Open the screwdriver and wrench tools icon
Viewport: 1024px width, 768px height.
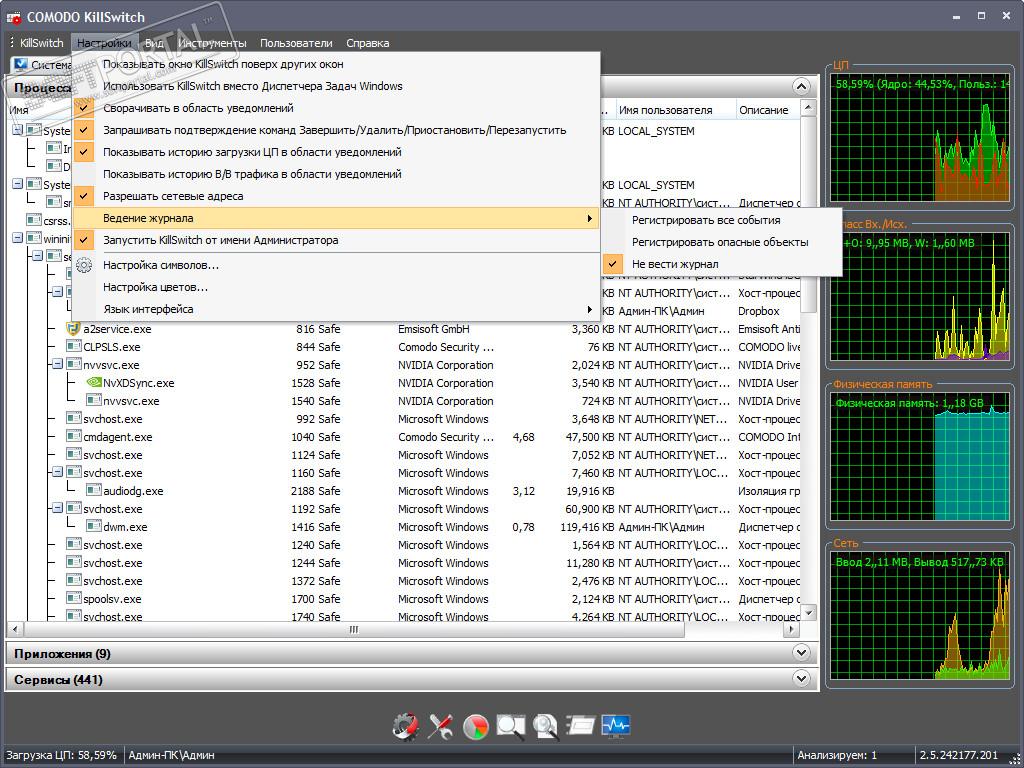[440, 726]
